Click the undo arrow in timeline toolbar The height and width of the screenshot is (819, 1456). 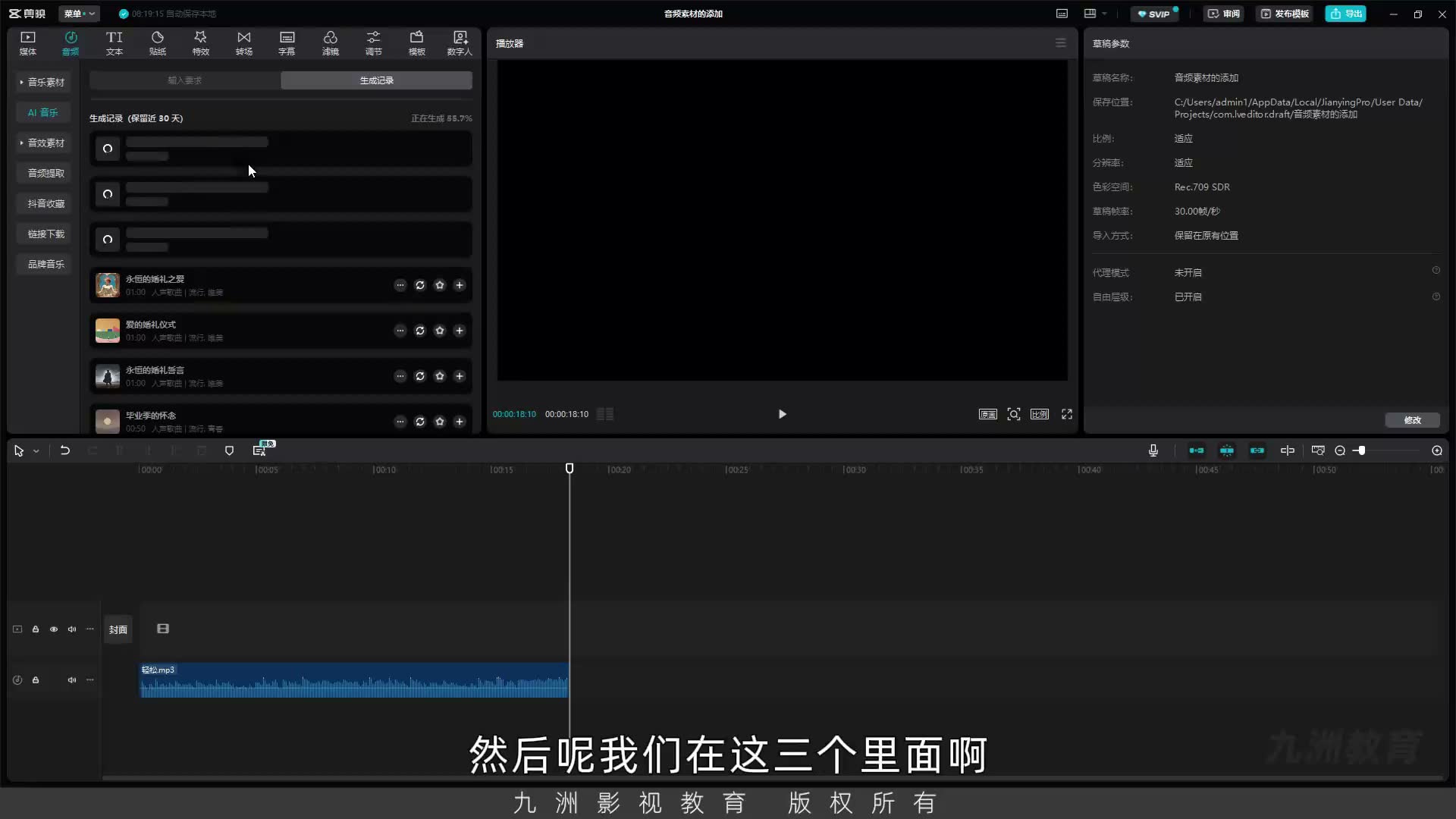(x=65, y=450)
